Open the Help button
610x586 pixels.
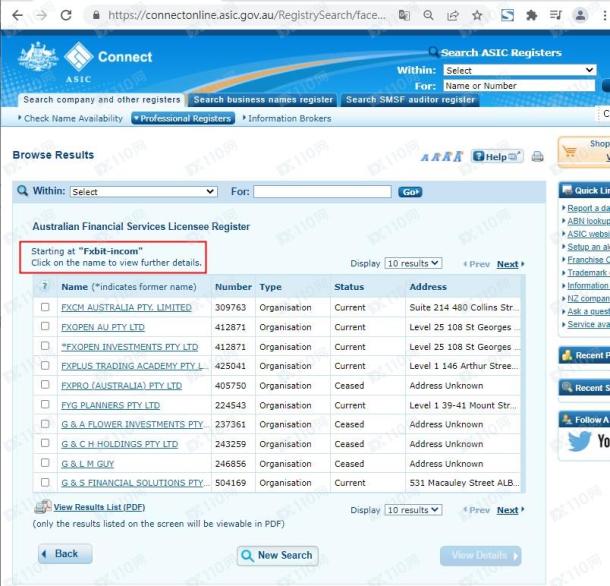tap(497, 156)
